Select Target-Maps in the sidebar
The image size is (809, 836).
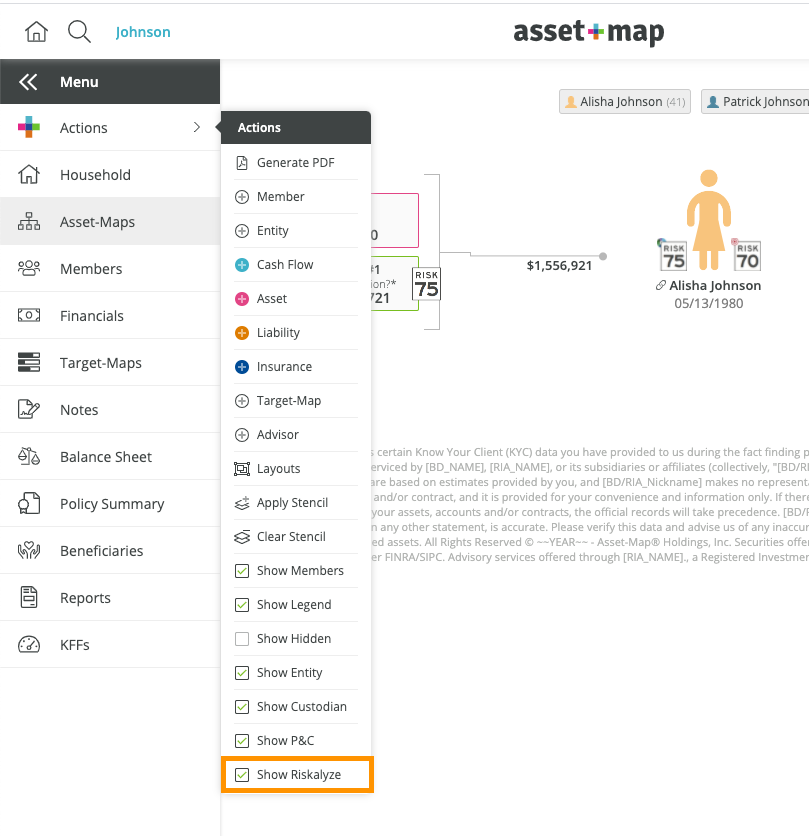(x=102, y=362)
